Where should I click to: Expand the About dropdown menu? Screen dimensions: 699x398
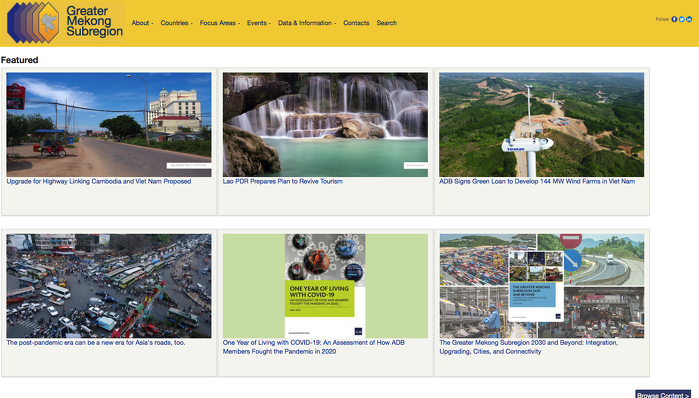[x=142, y=23]
